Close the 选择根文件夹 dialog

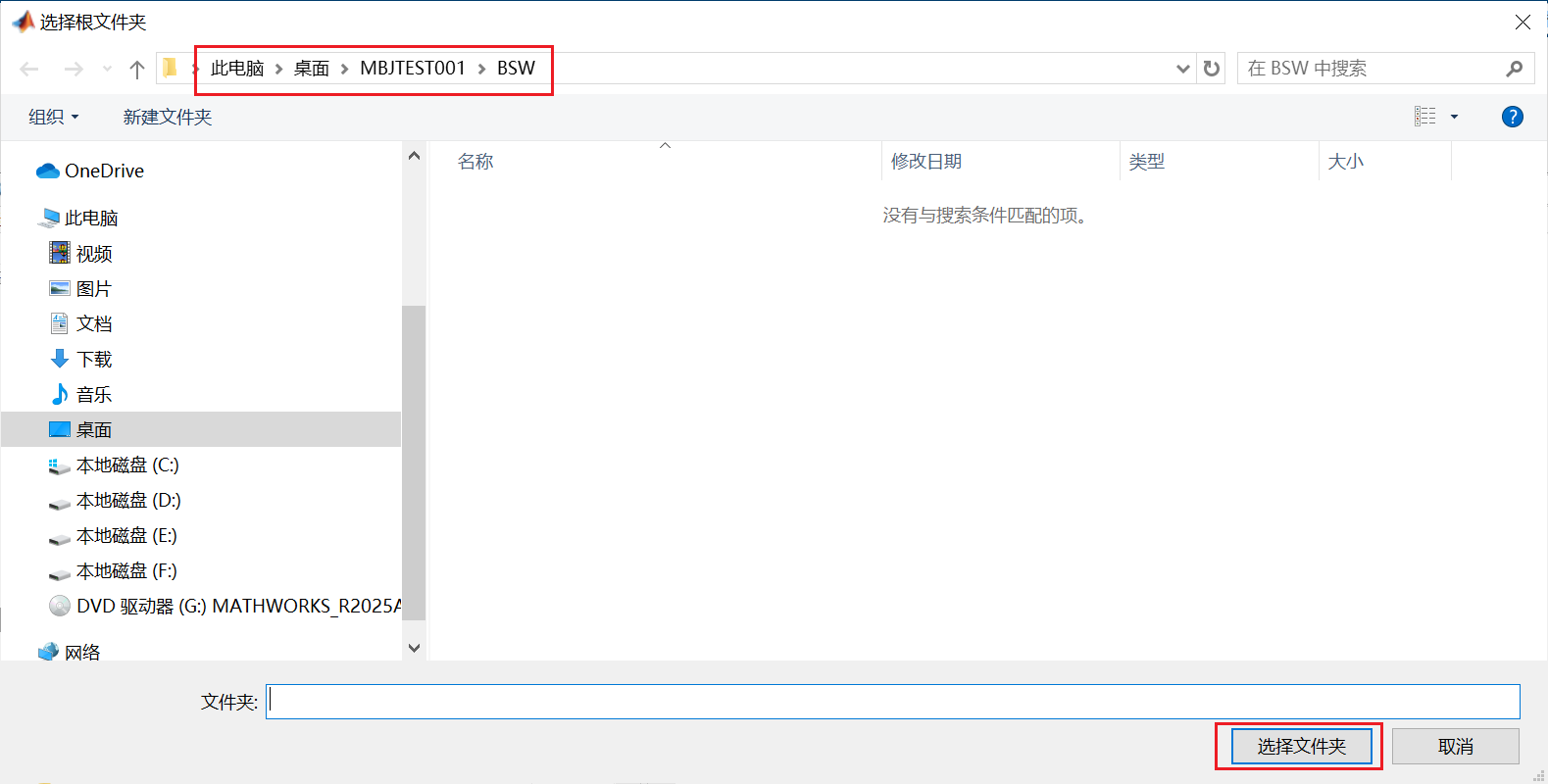tap(1523, 22)
